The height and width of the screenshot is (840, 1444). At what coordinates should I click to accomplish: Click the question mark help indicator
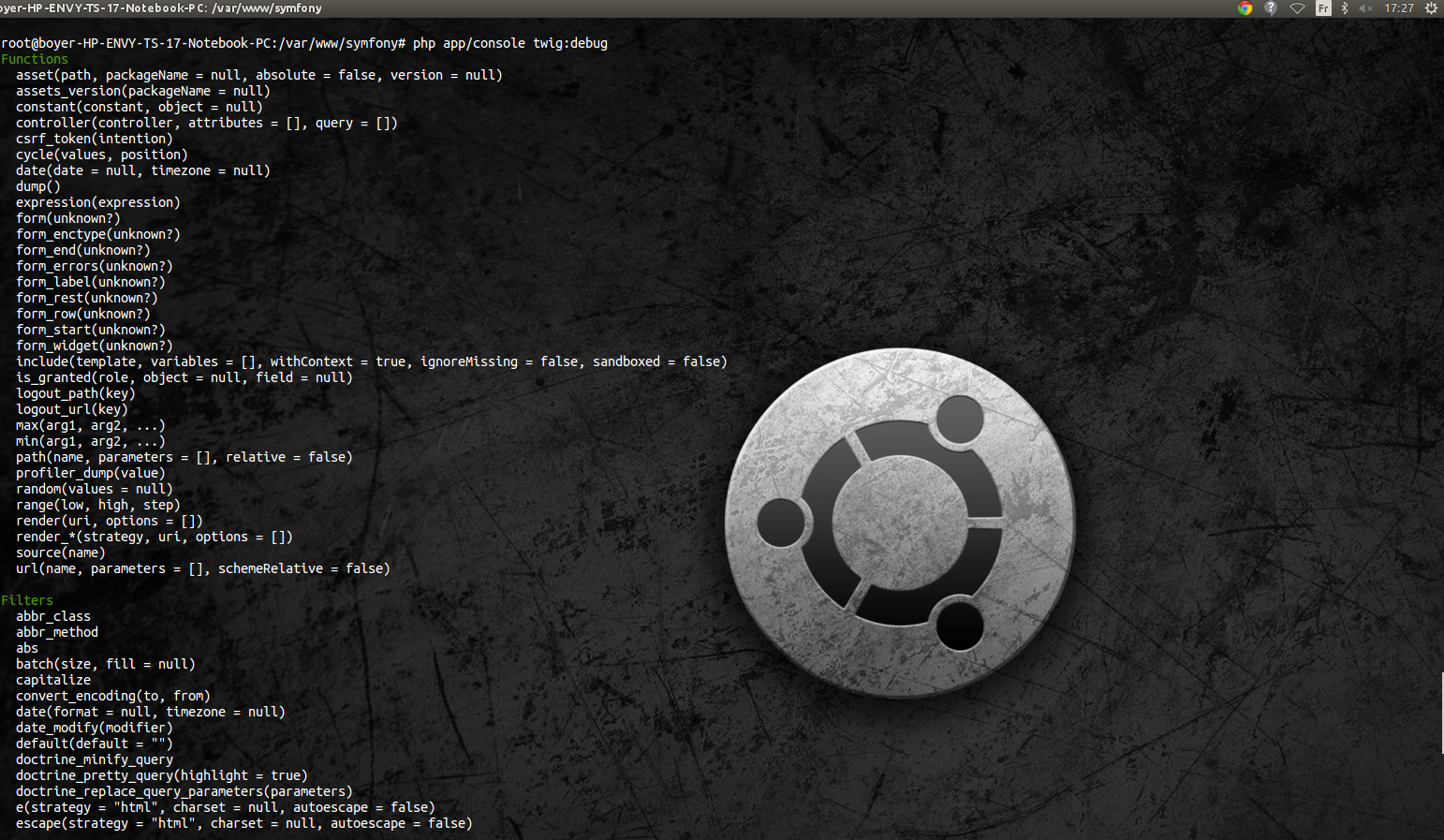pos(1271,8)
